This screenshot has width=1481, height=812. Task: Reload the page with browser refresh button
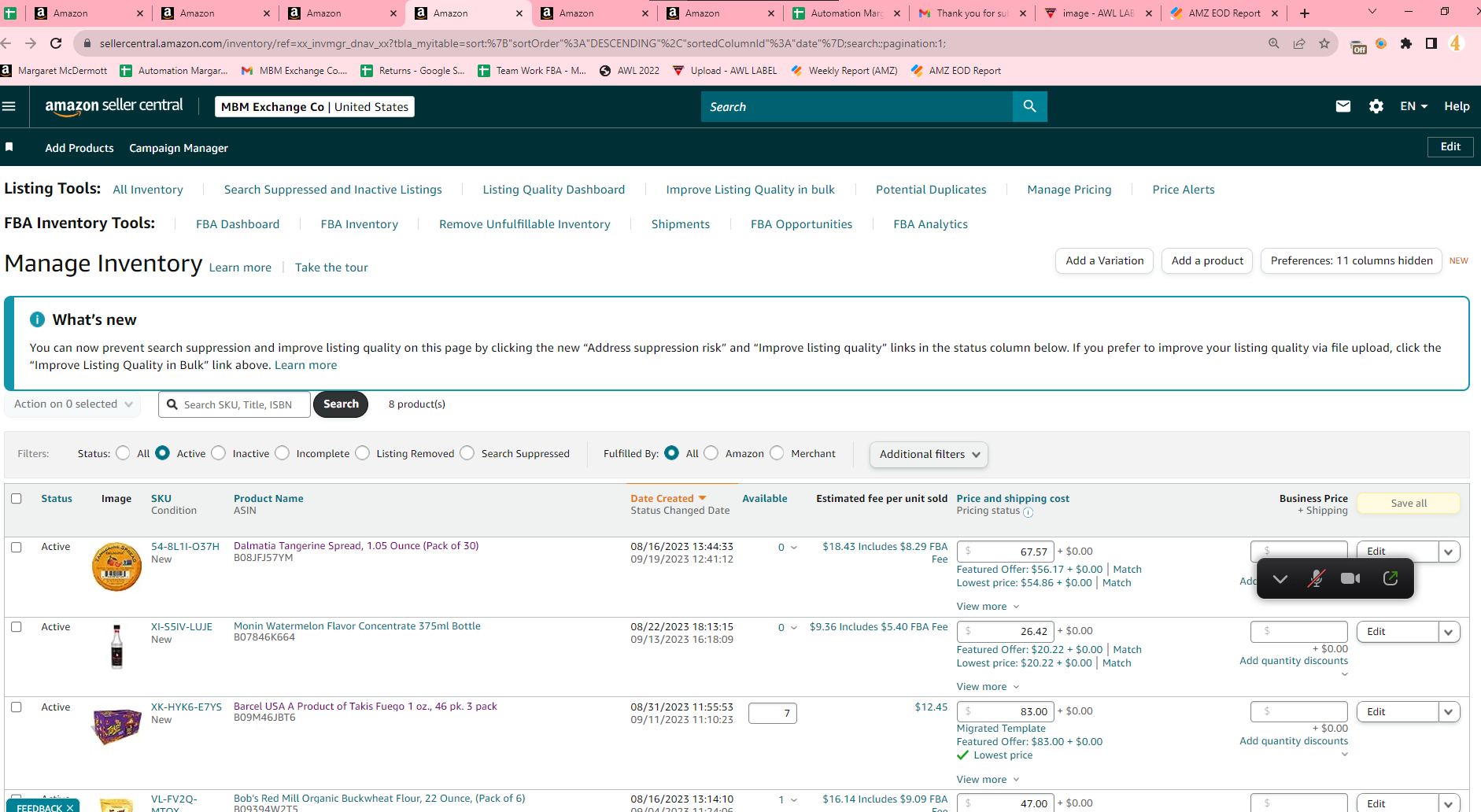56,43
